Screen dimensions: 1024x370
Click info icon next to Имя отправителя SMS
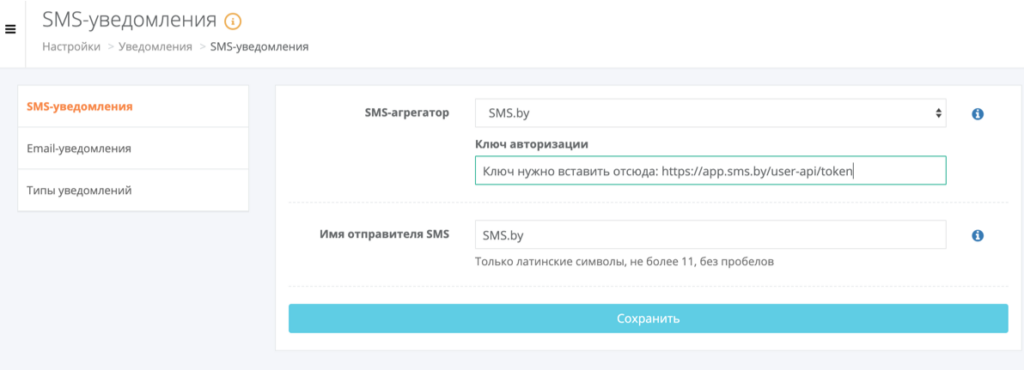(978, 236)
